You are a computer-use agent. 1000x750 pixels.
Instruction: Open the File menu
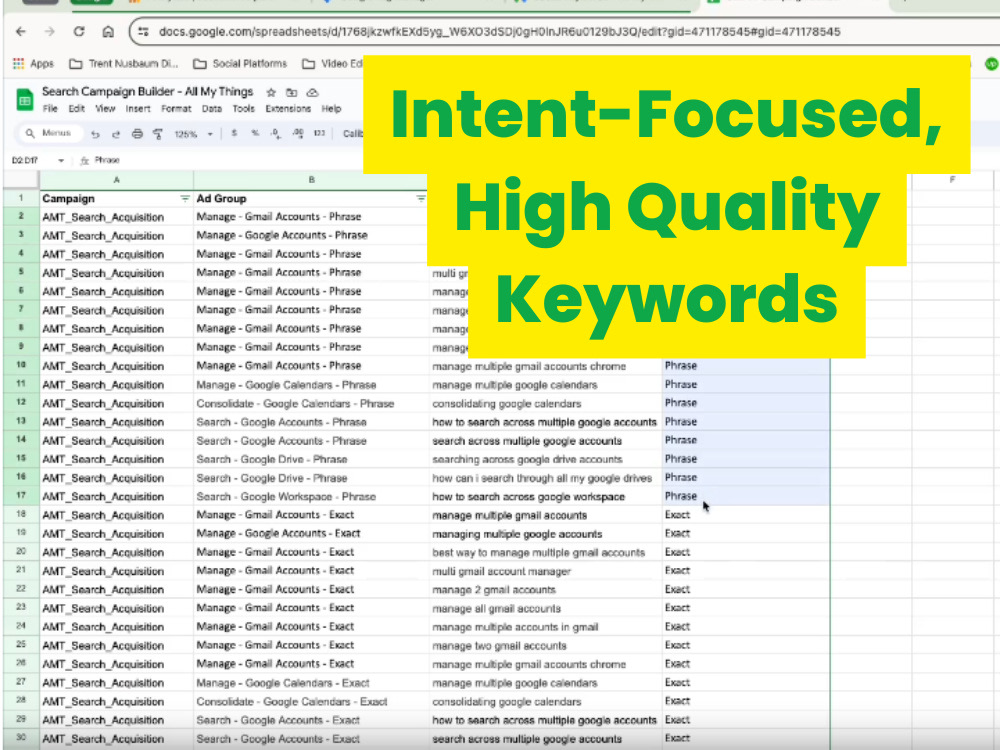50,109
